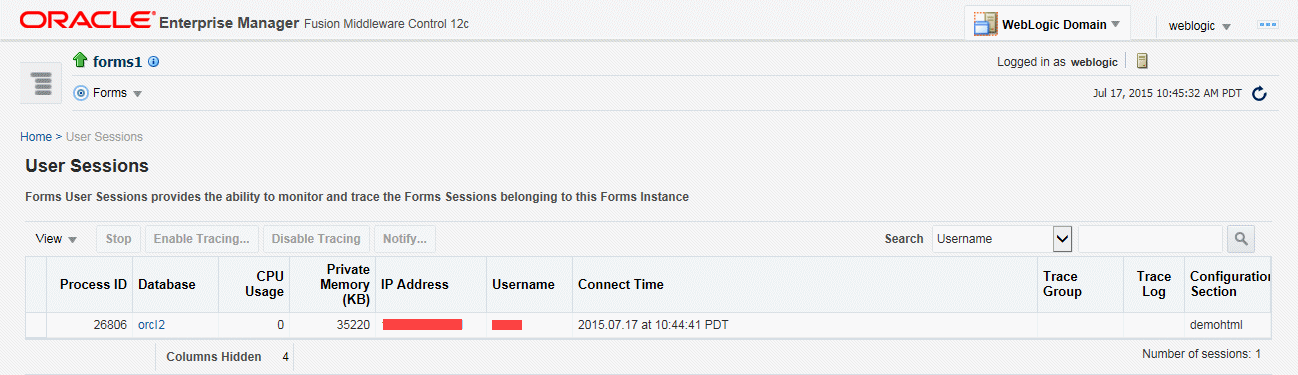Open the navigation tree icon beside forms1
This screenshot has height=375, width=1298.
41,82
